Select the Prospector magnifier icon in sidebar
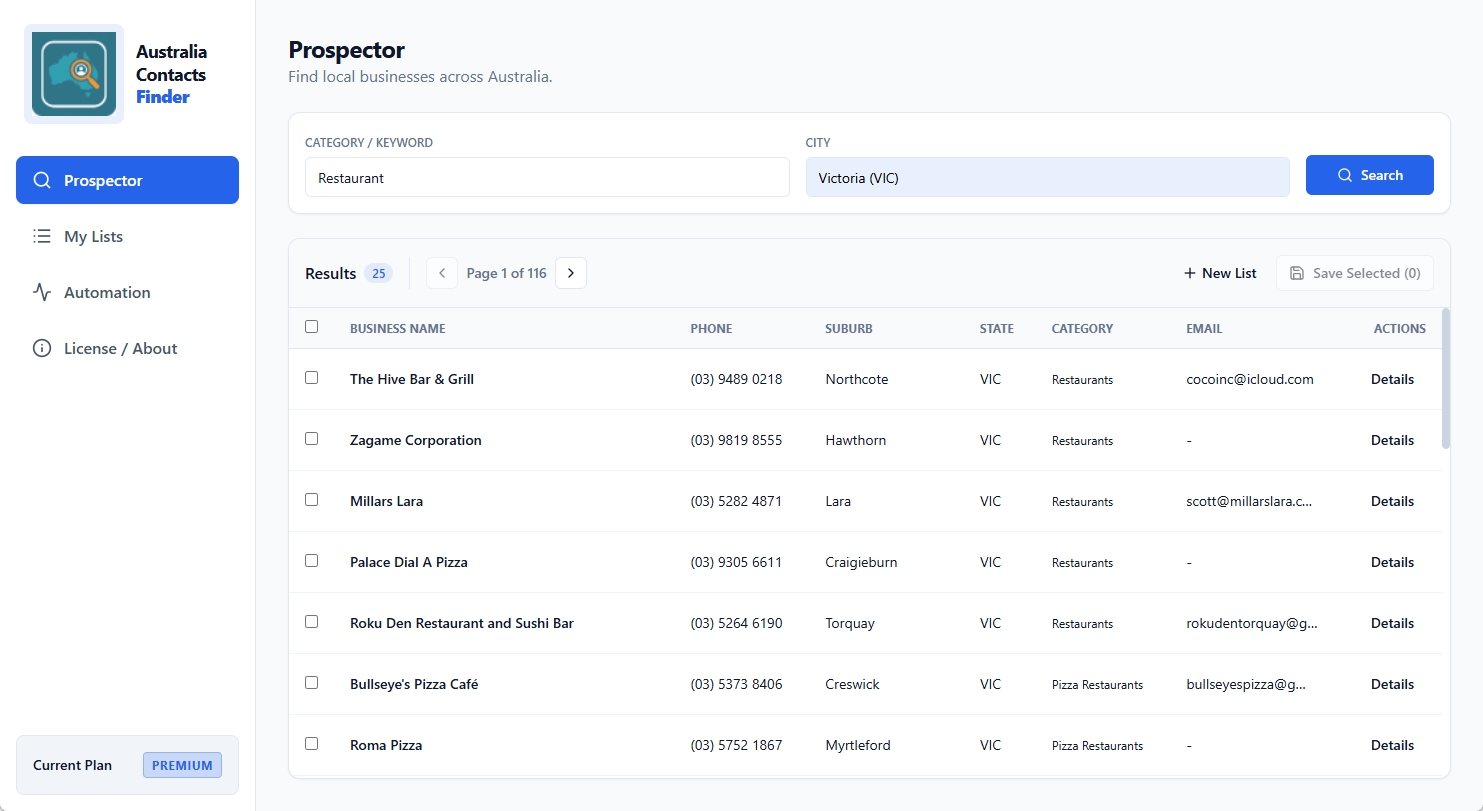 click(x=42, y=180)
